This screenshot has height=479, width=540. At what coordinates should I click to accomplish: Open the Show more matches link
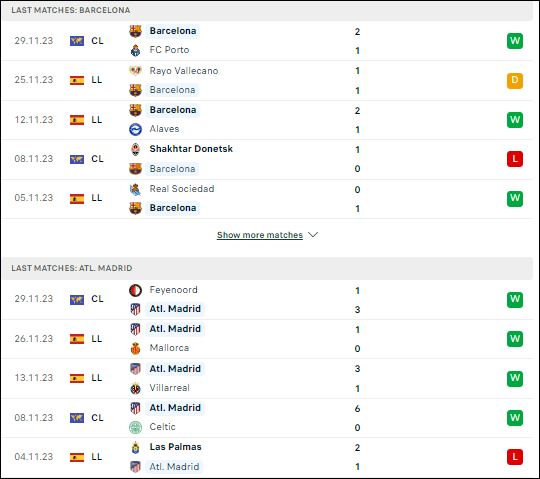point(260,235)
